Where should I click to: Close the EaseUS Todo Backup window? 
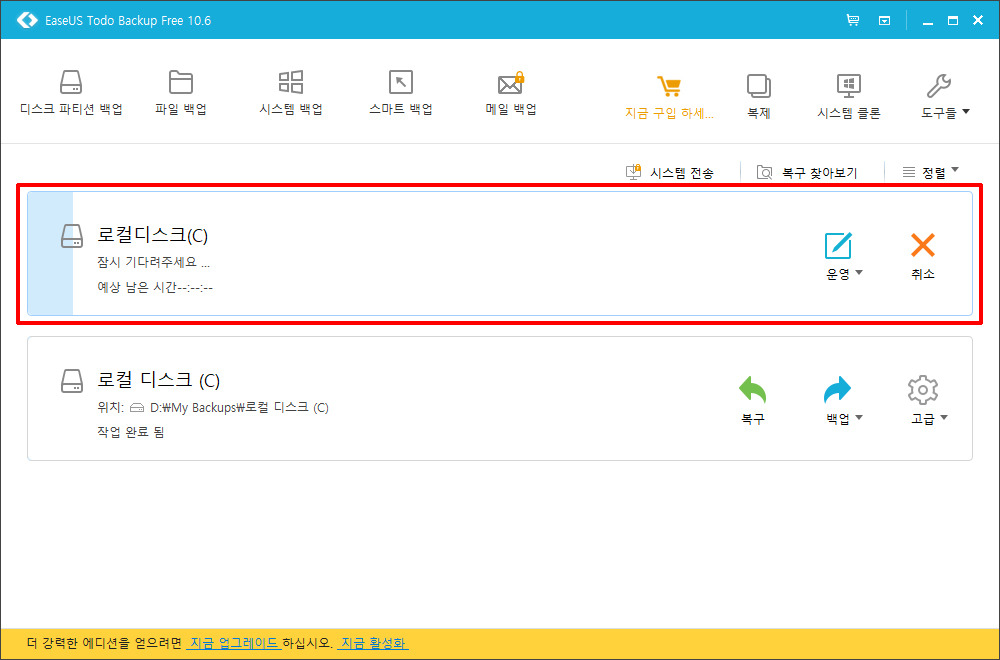(x=978, y=20)
